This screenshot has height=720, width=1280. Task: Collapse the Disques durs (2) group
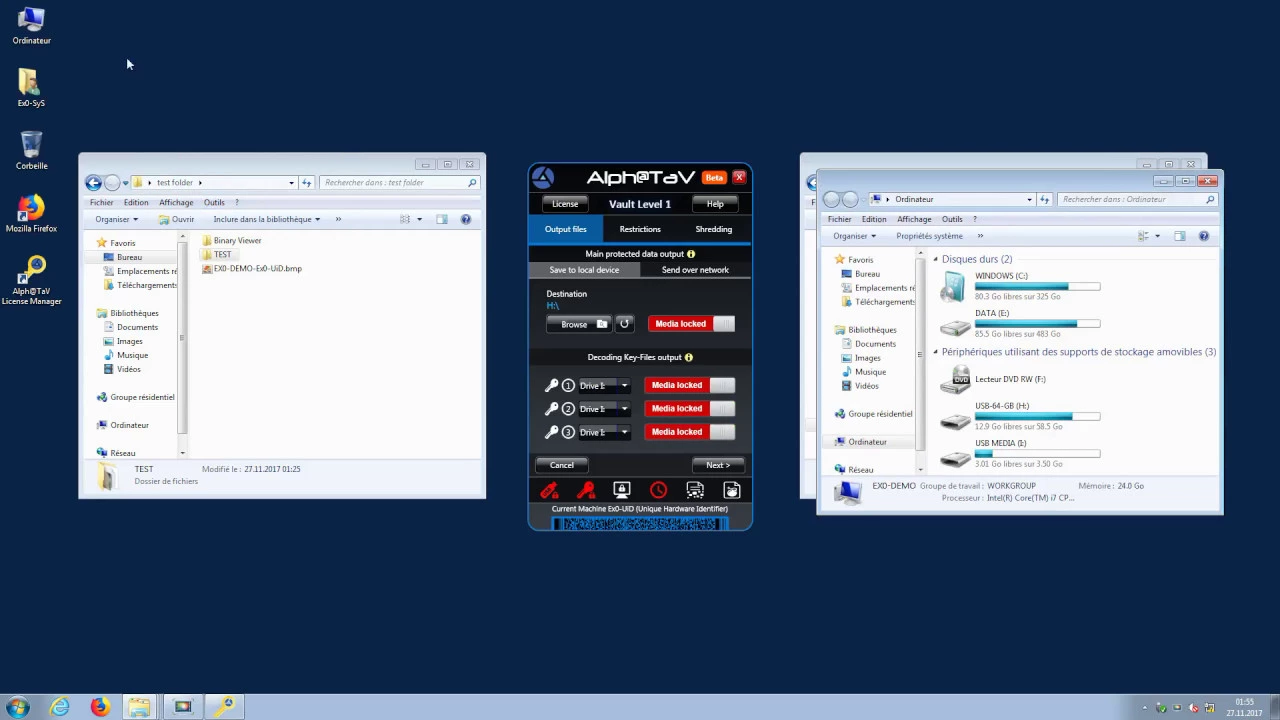936,259
